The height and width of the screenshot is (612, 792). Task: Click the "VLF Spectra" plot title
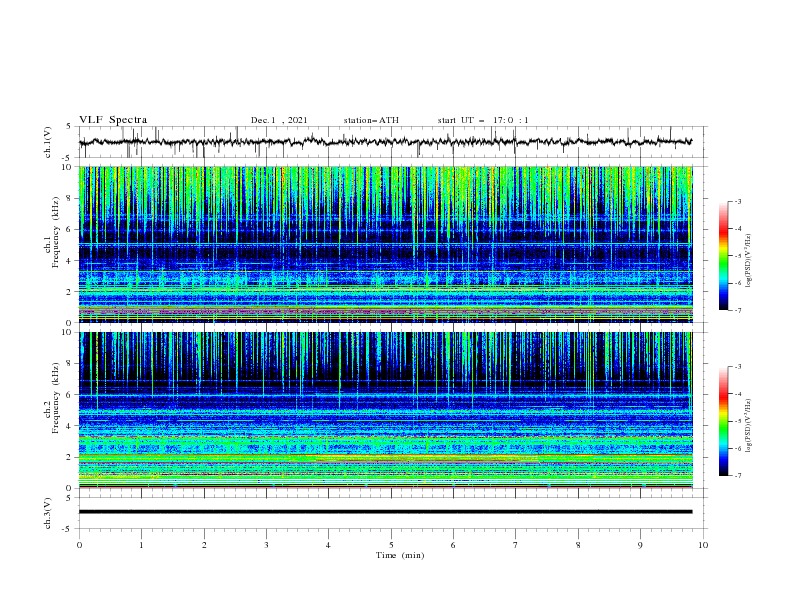[x=113, y=120]
